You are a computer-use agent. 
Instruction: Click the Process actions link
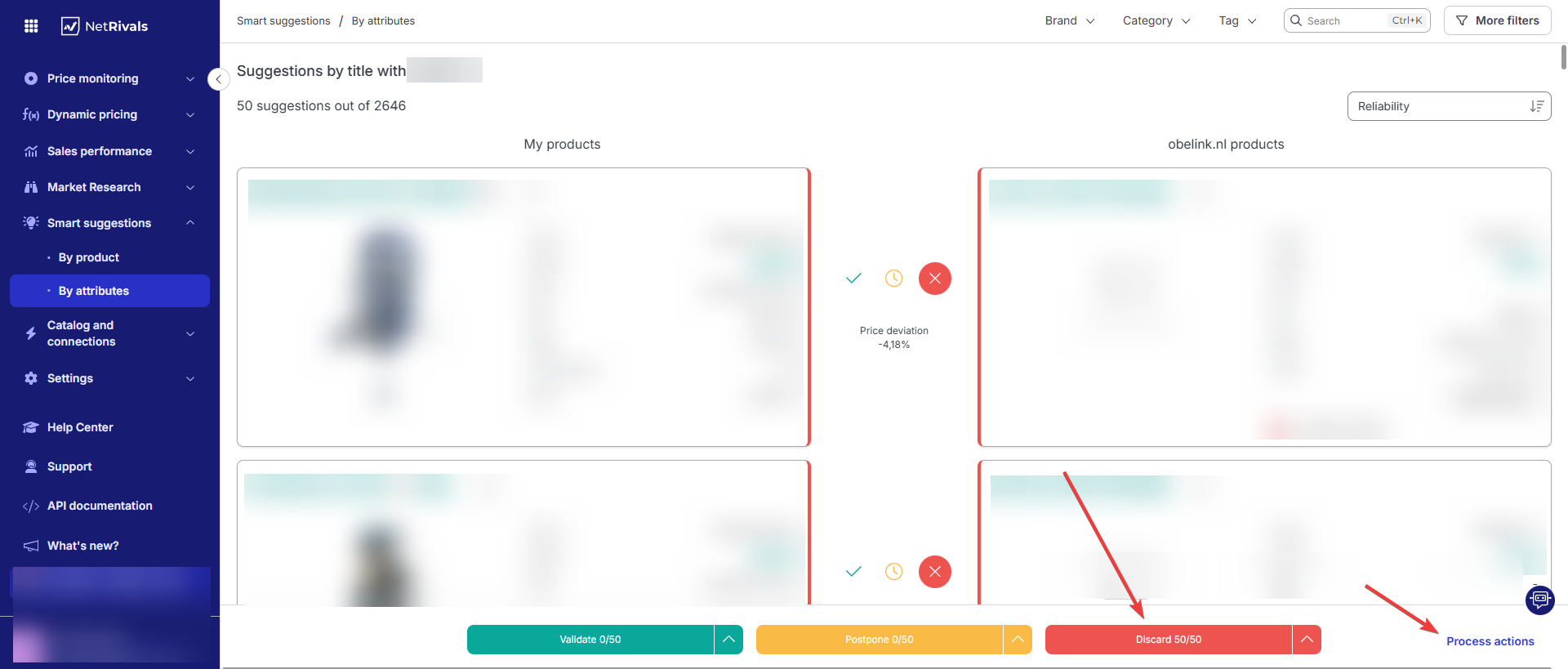tap(1490, 641)
